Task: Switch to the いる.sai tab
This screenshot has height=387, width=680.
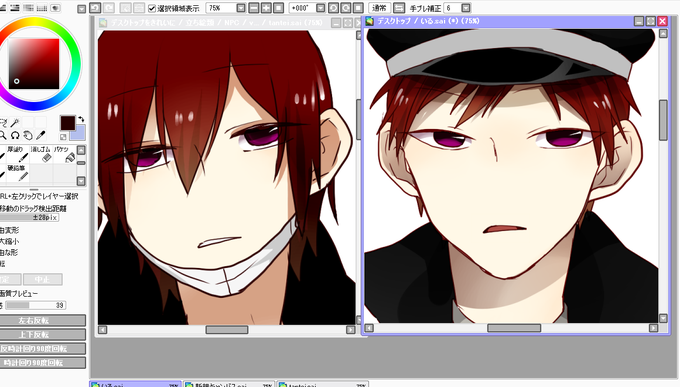Action: (x=135, y=384)
